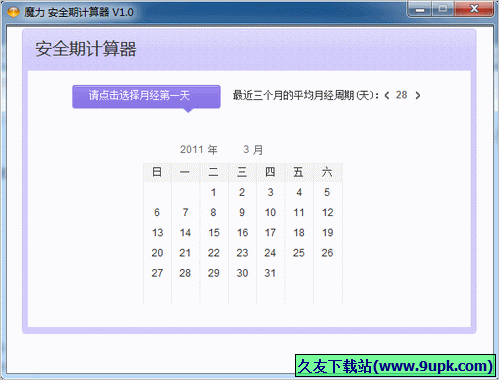Pick day 15 as first day
This screenshot has height=380, width=499.
tap(214, 233)
